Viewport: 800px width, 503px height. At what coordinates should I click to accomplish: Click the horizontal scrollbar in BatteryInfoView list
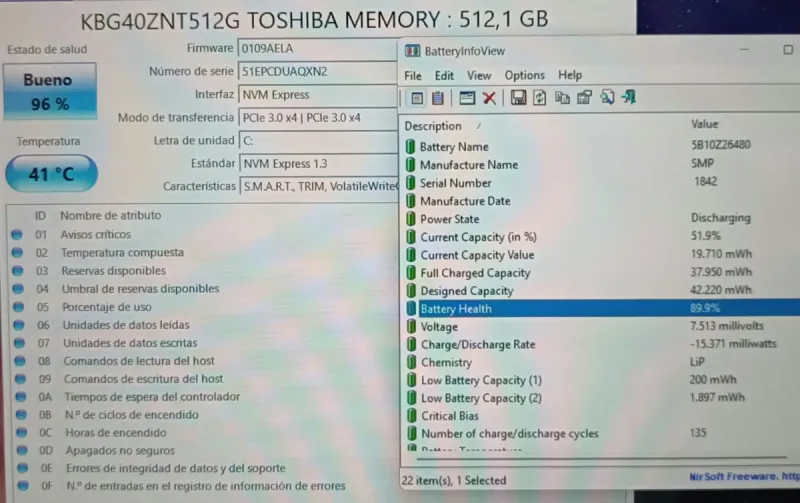[601, 458]
